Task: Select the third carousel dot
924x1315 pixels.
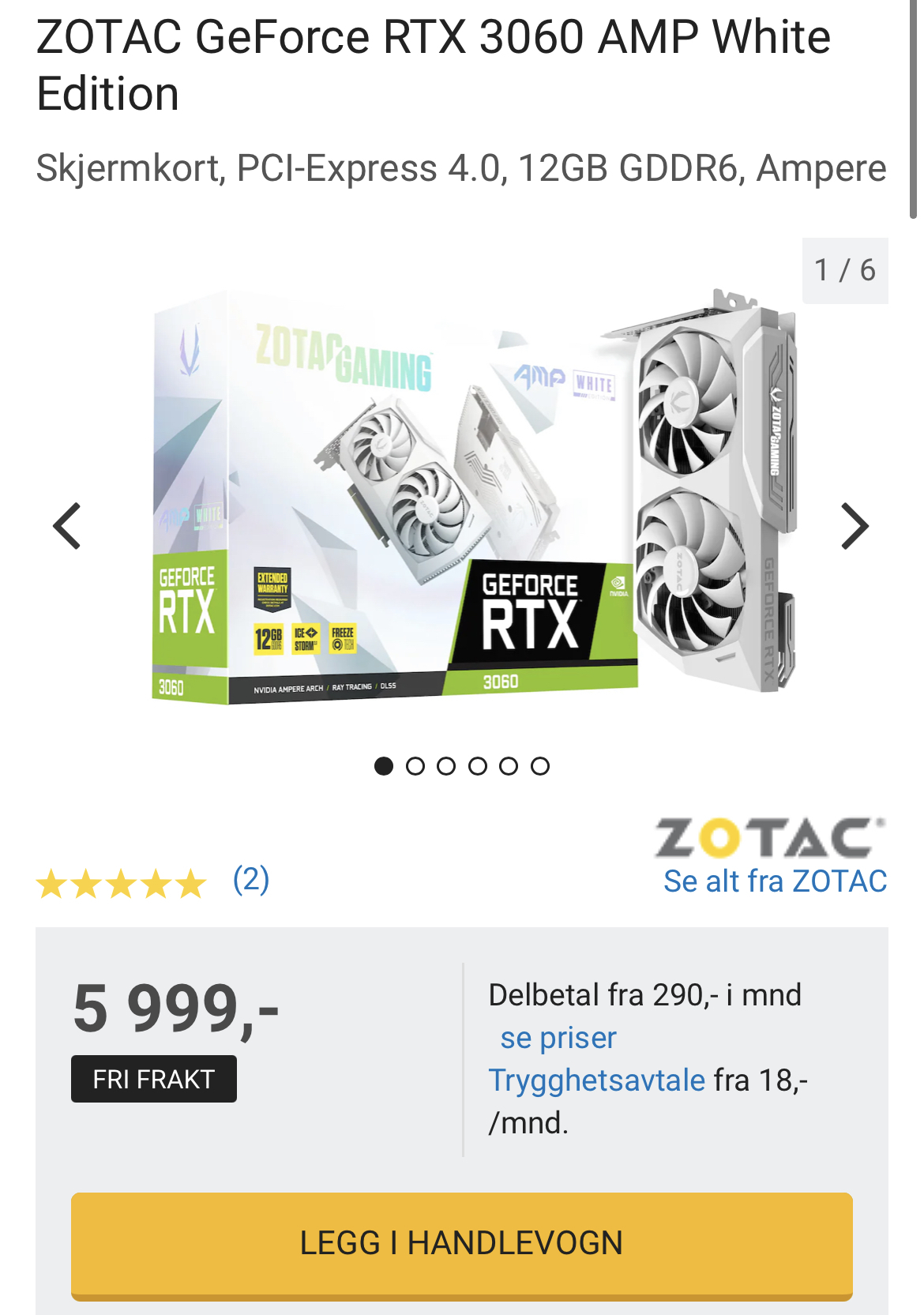Action: (446, 766)
